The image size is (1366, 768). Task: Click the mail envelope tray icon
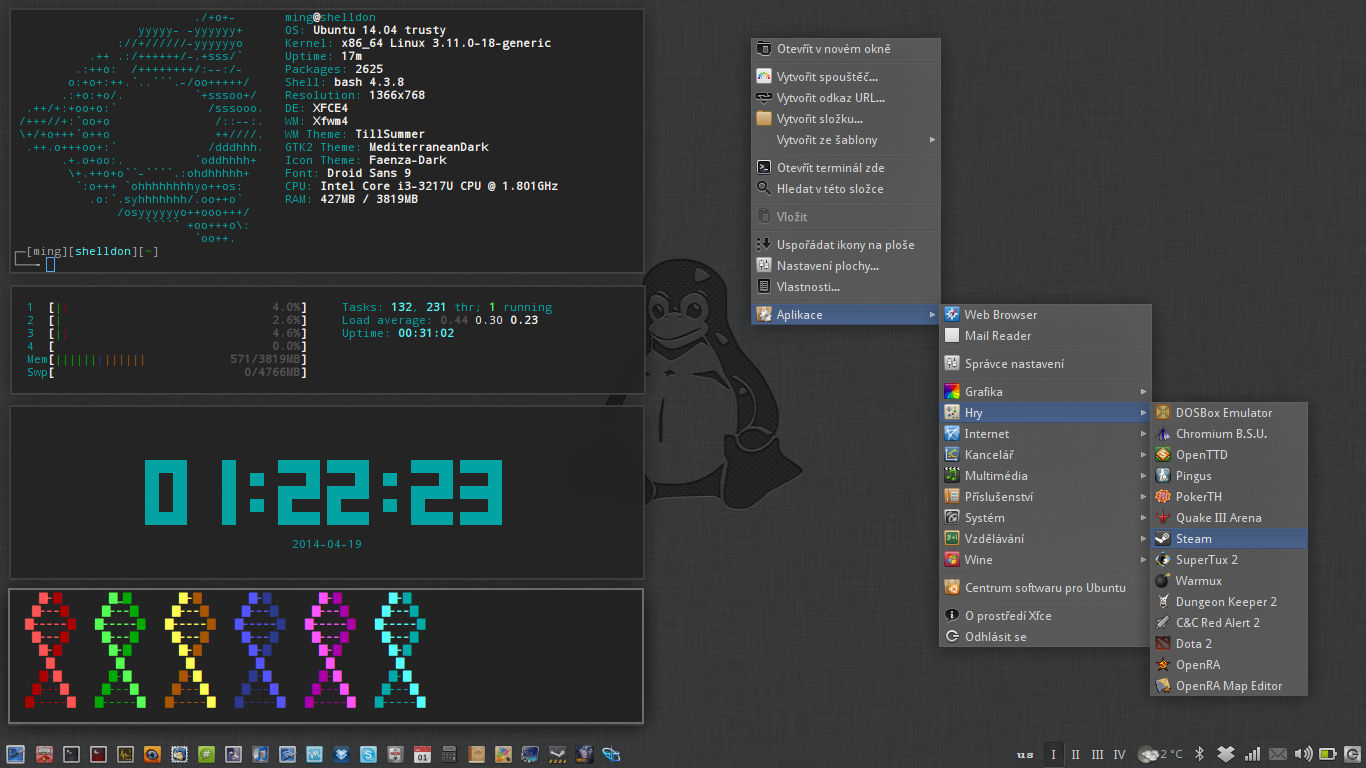click(1278, 754)
